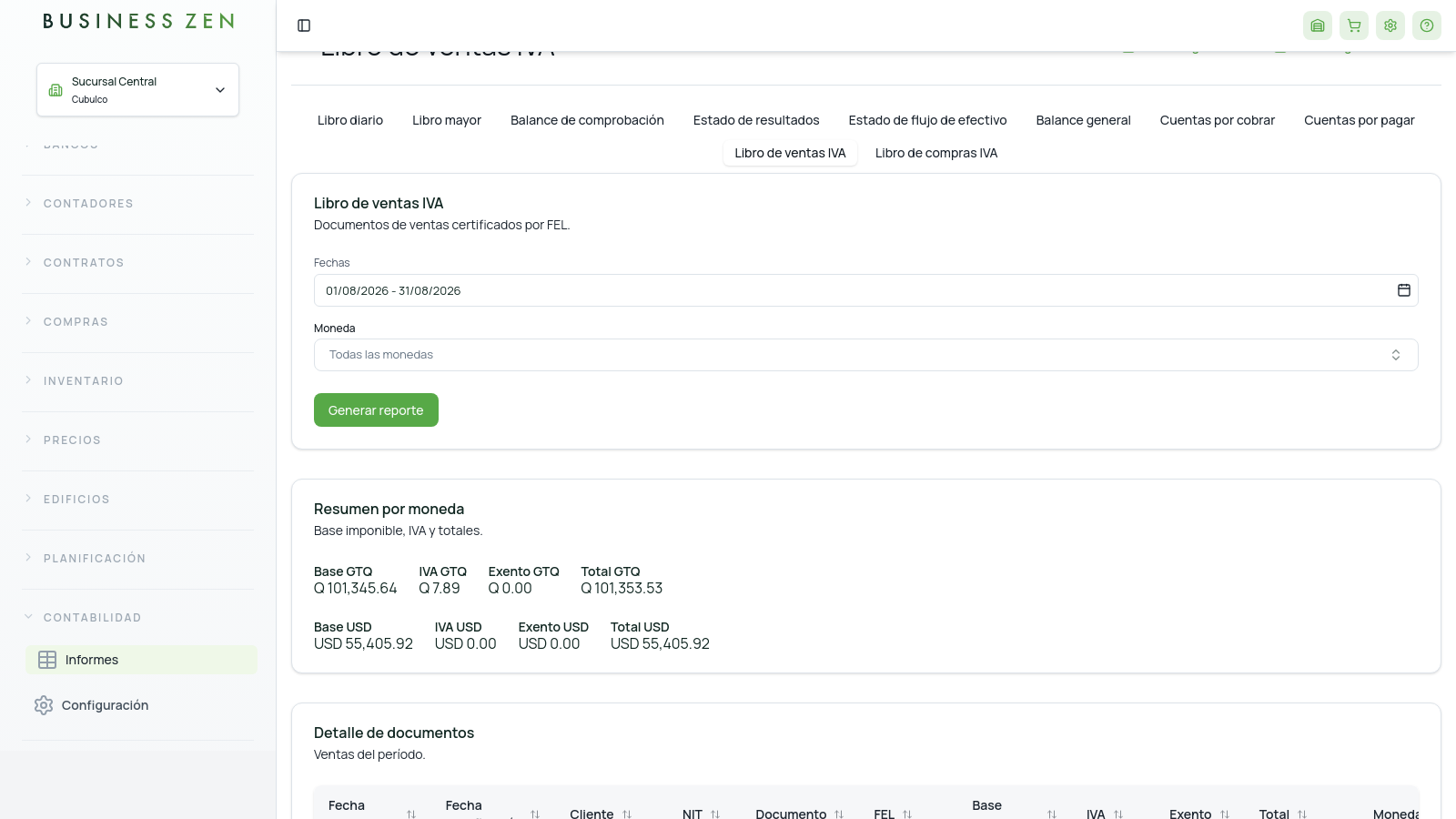Click the Sucursal Central building icon
The height and width of the screenshot is (819, 1456).
pos(56,90)
